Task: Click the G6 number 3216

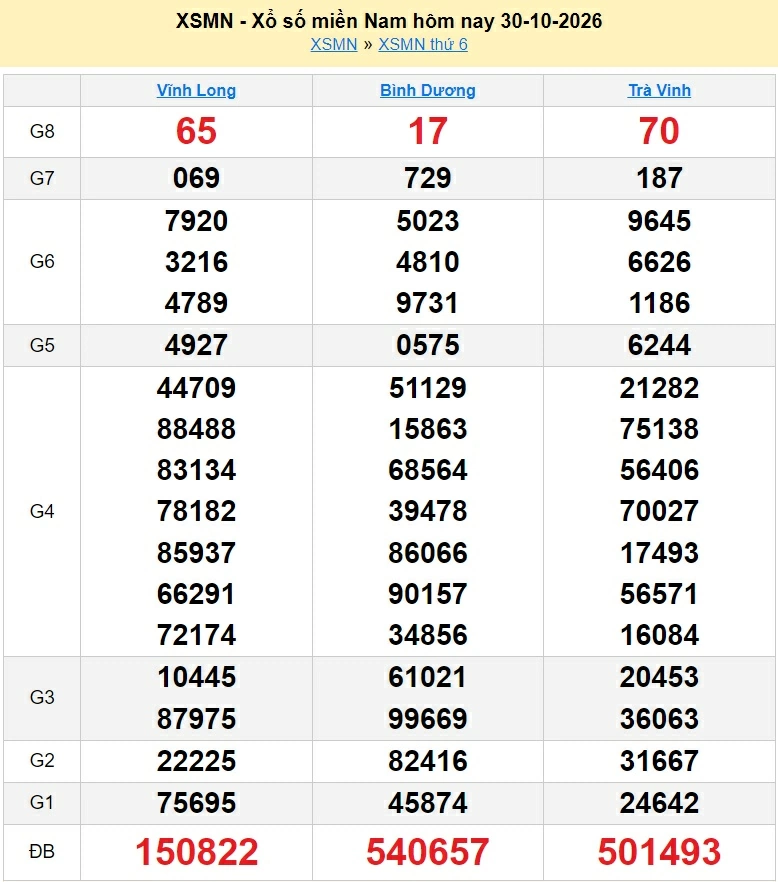Action: [x=196, y=262]
